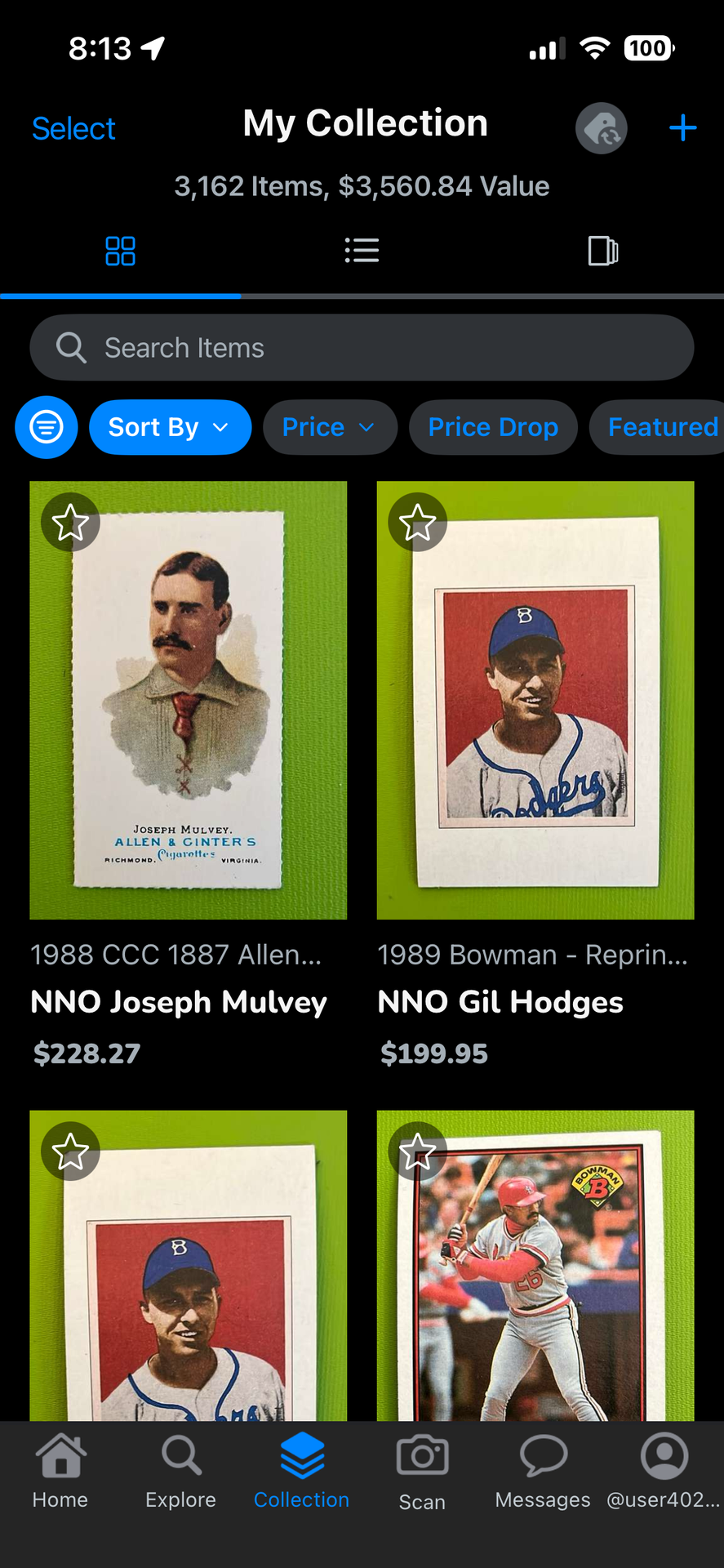The height and width of the screenshot is (1568, 724).
Task: Toggle star on red Bowman batter card
Action: (x=418, y=1151)
